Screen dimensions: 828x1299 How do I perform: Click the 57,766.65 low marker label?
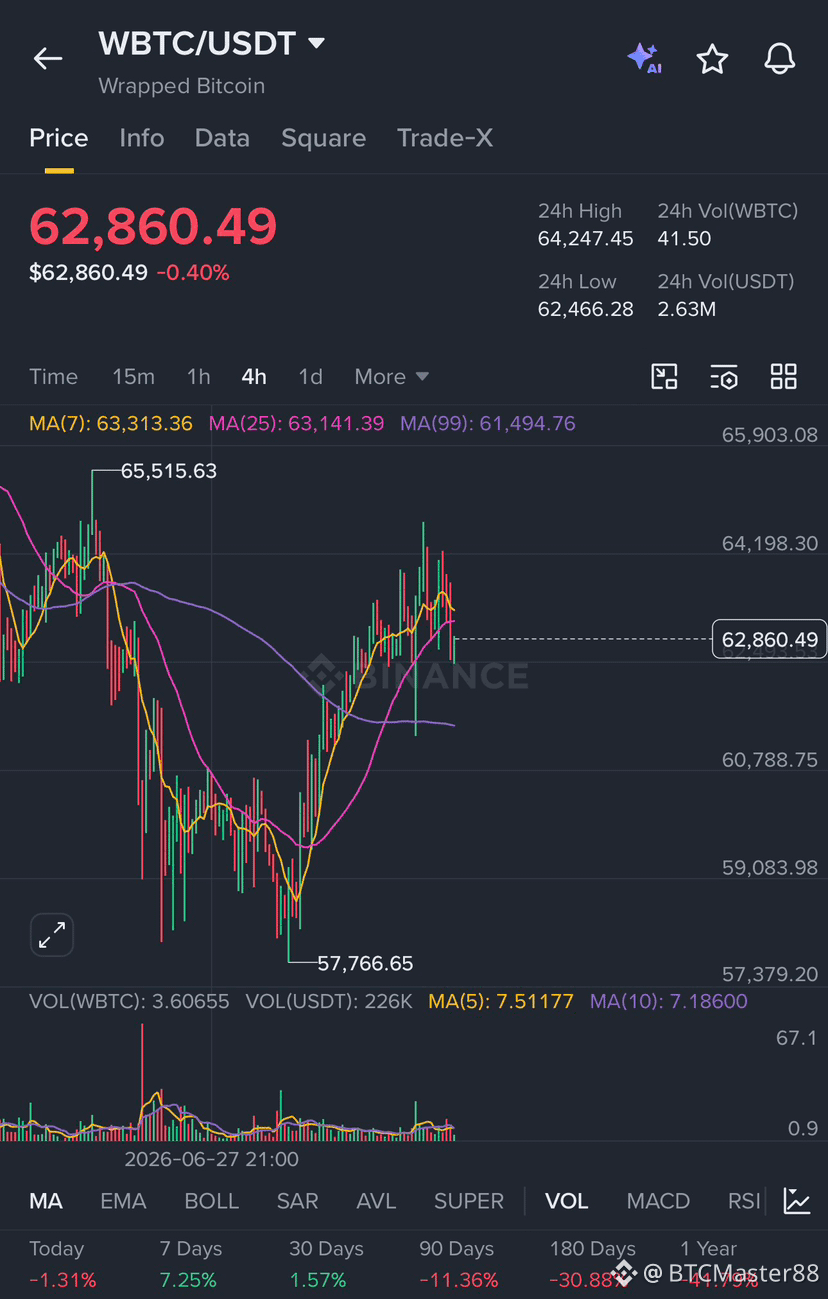pyautogui.click(x=365, y=964)
